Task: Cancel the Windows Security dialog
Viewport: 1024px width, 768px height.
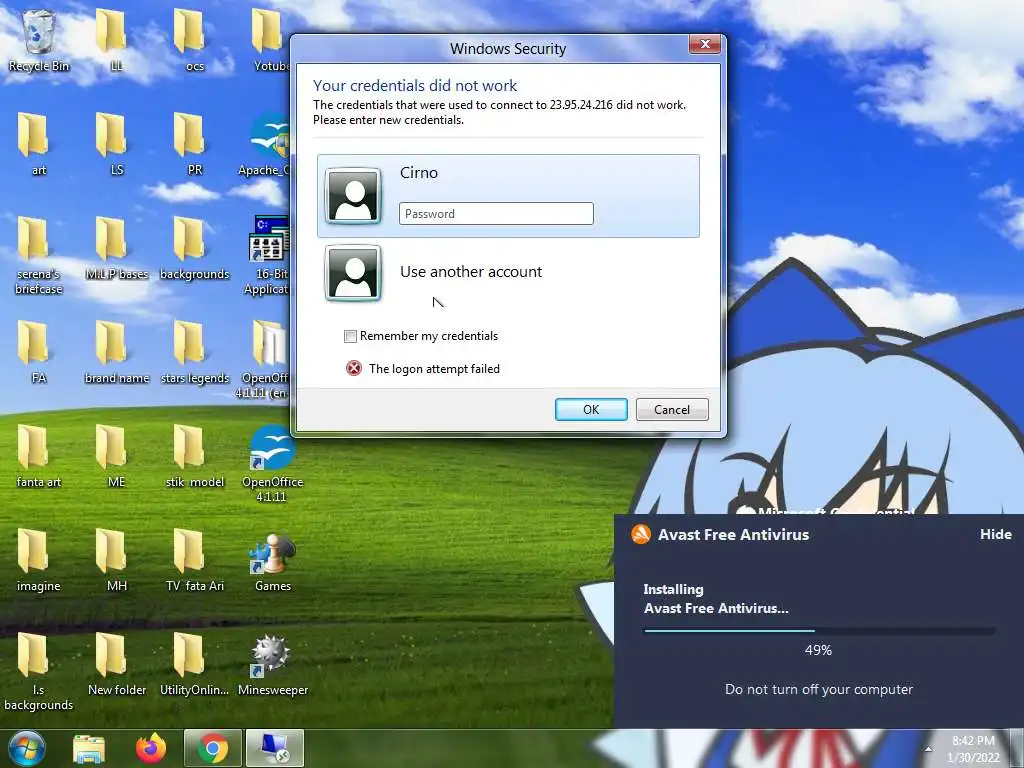Action: (672, 409)
